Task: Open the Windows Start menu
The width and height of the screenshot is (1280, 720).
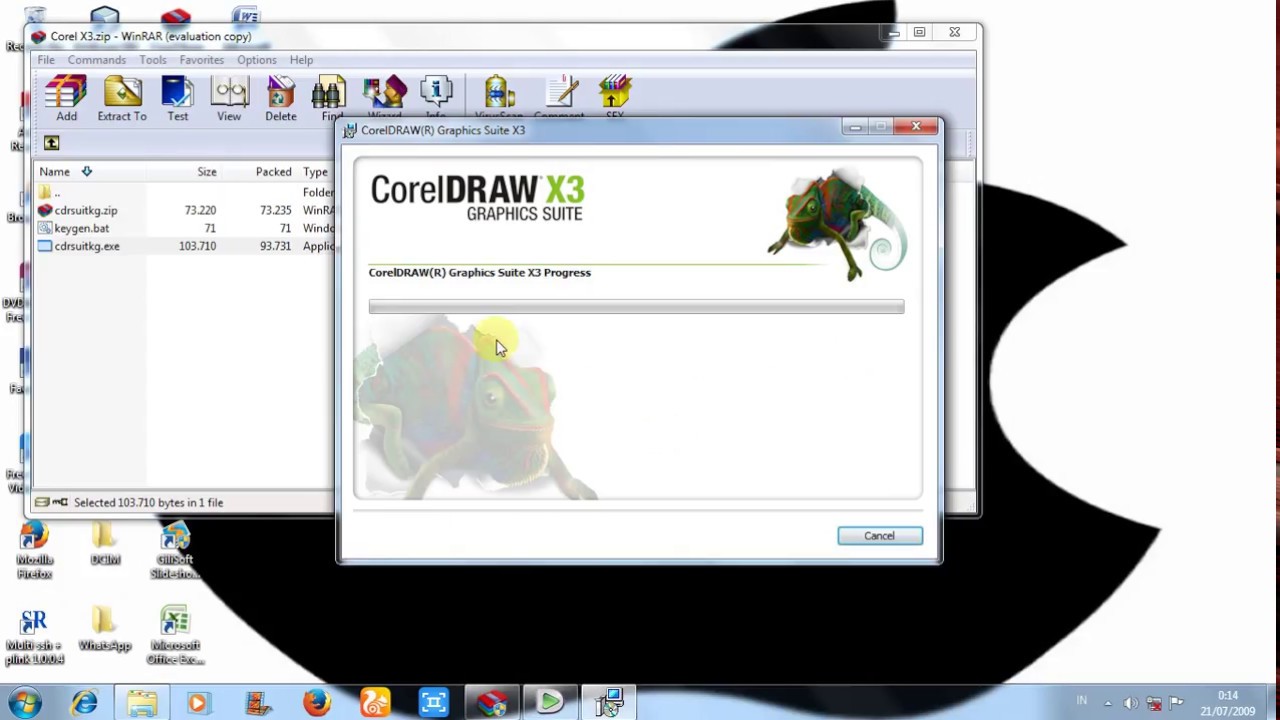Action: pyautogui.click(x=25, y=702)
